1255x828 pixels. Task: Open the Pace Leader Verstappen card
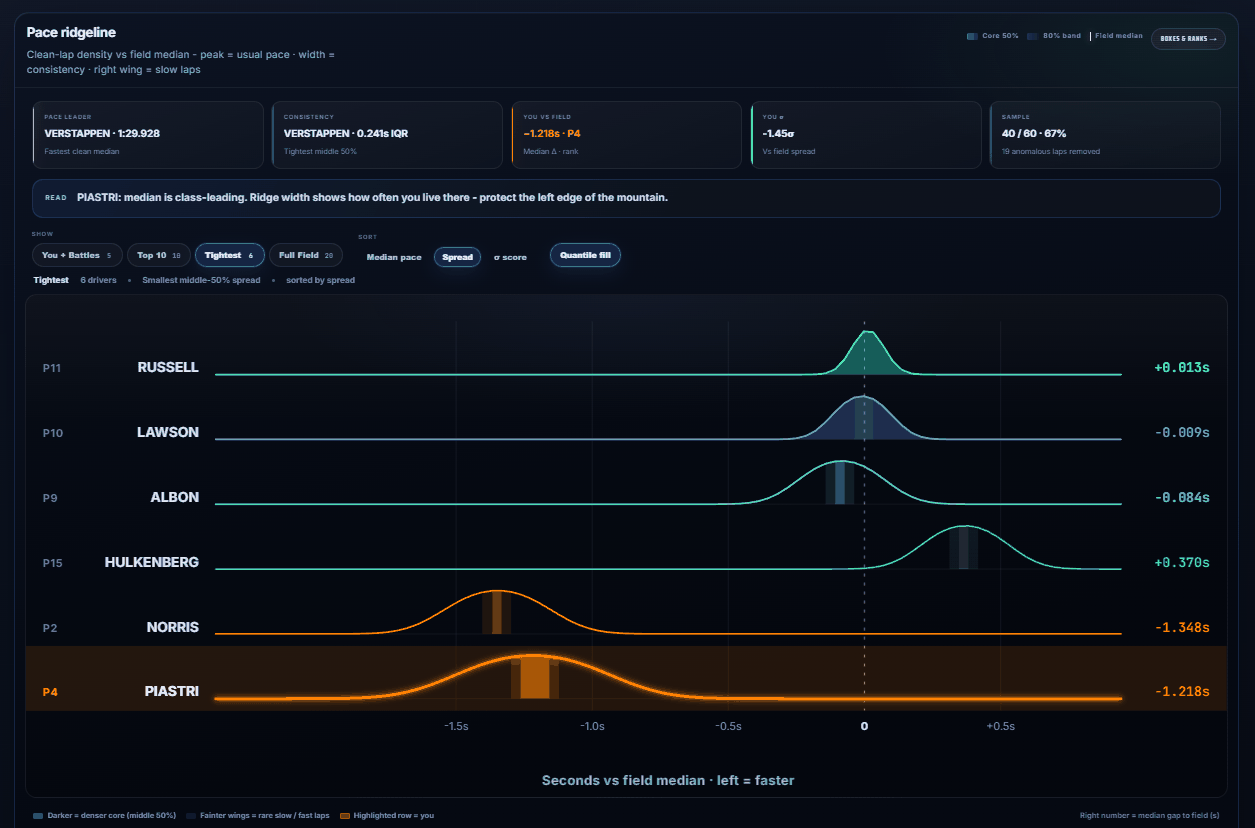tap(148, 134)
